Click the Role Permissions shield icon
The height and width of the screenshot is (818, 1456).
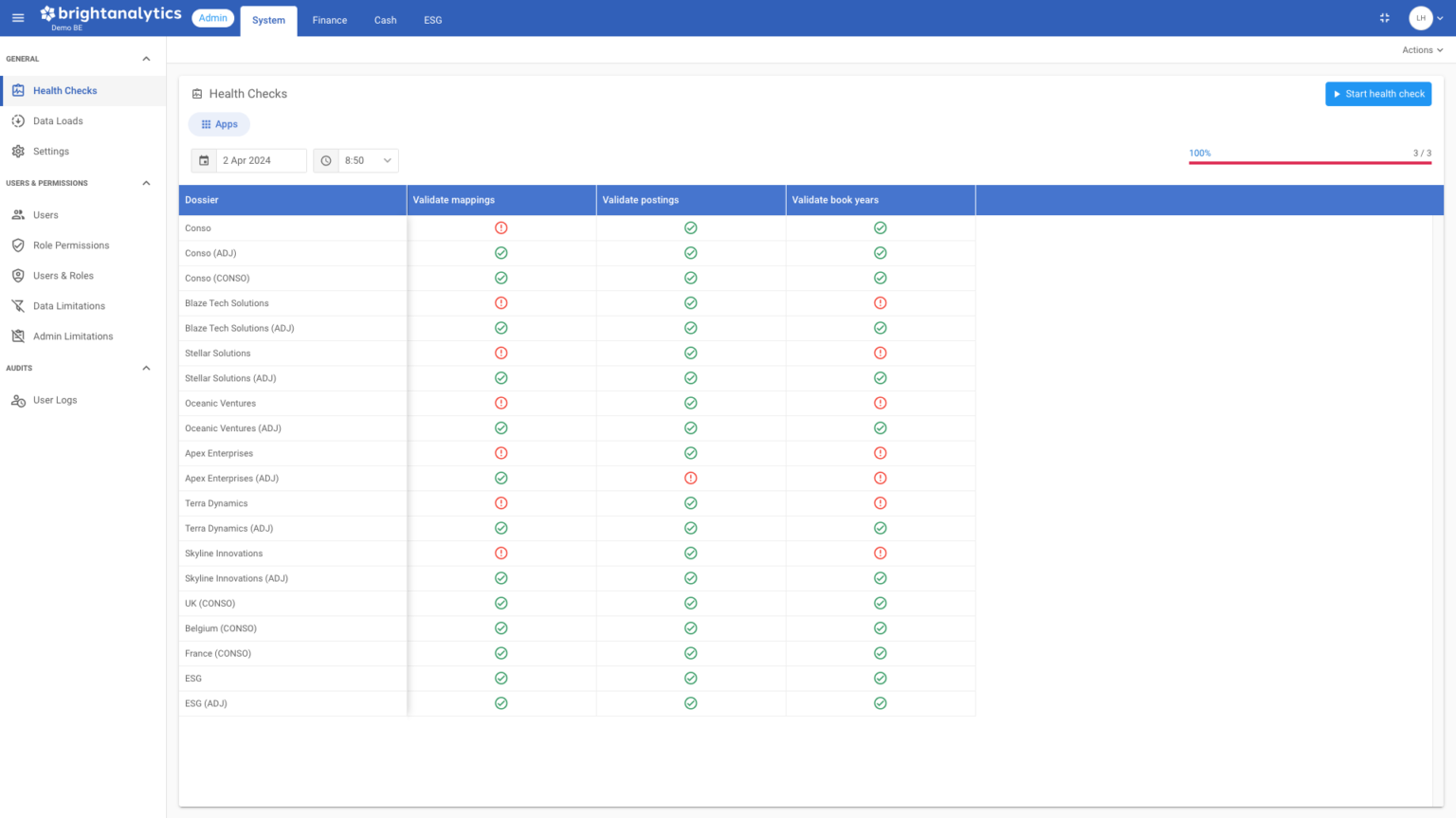[18, 245]
